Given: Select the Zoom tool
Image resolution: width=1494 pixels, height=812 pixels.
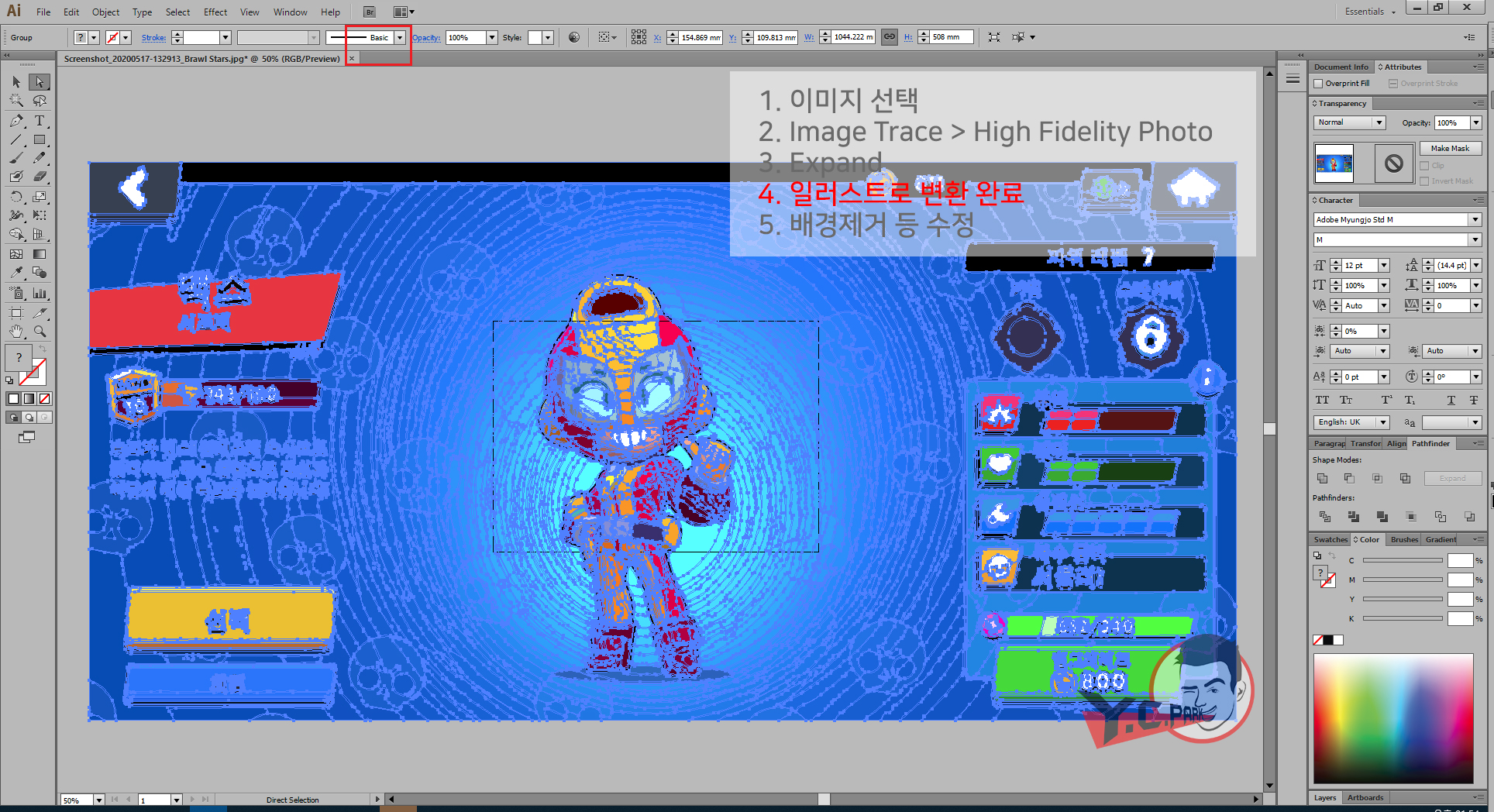Looking at the screenshot, I should tap(40, 332).
